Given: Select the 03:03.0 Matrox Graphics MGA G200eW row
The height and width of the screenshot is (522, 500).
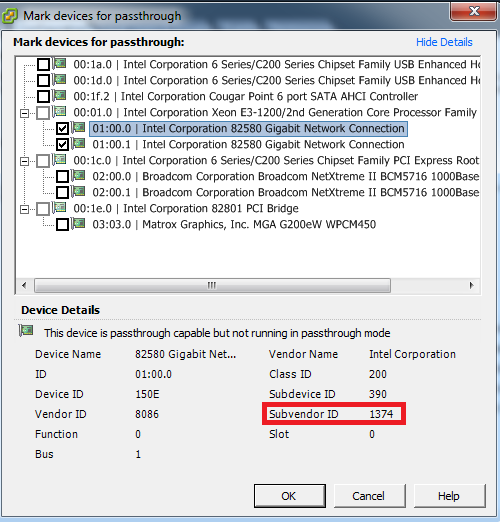Looking at the screenshot, I should point(234,224).
